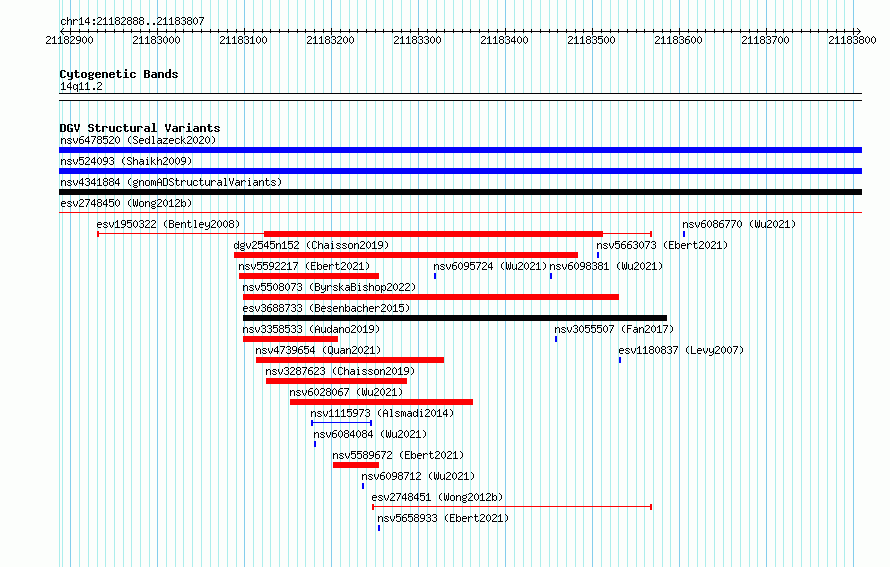Screen dimensions: 890x567
Task: Select the red bar under nsv5592217
Action: tap(309, 276)
